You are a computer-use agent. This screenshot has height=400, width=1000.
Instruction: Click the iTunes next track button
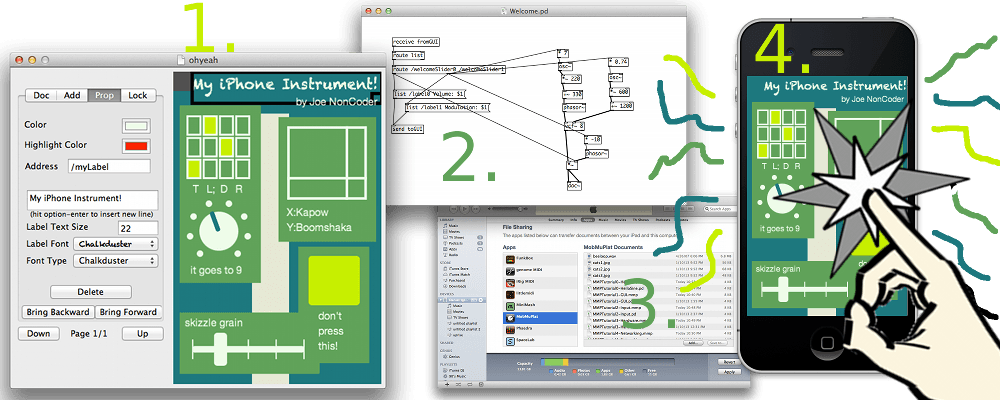[475, 209]
